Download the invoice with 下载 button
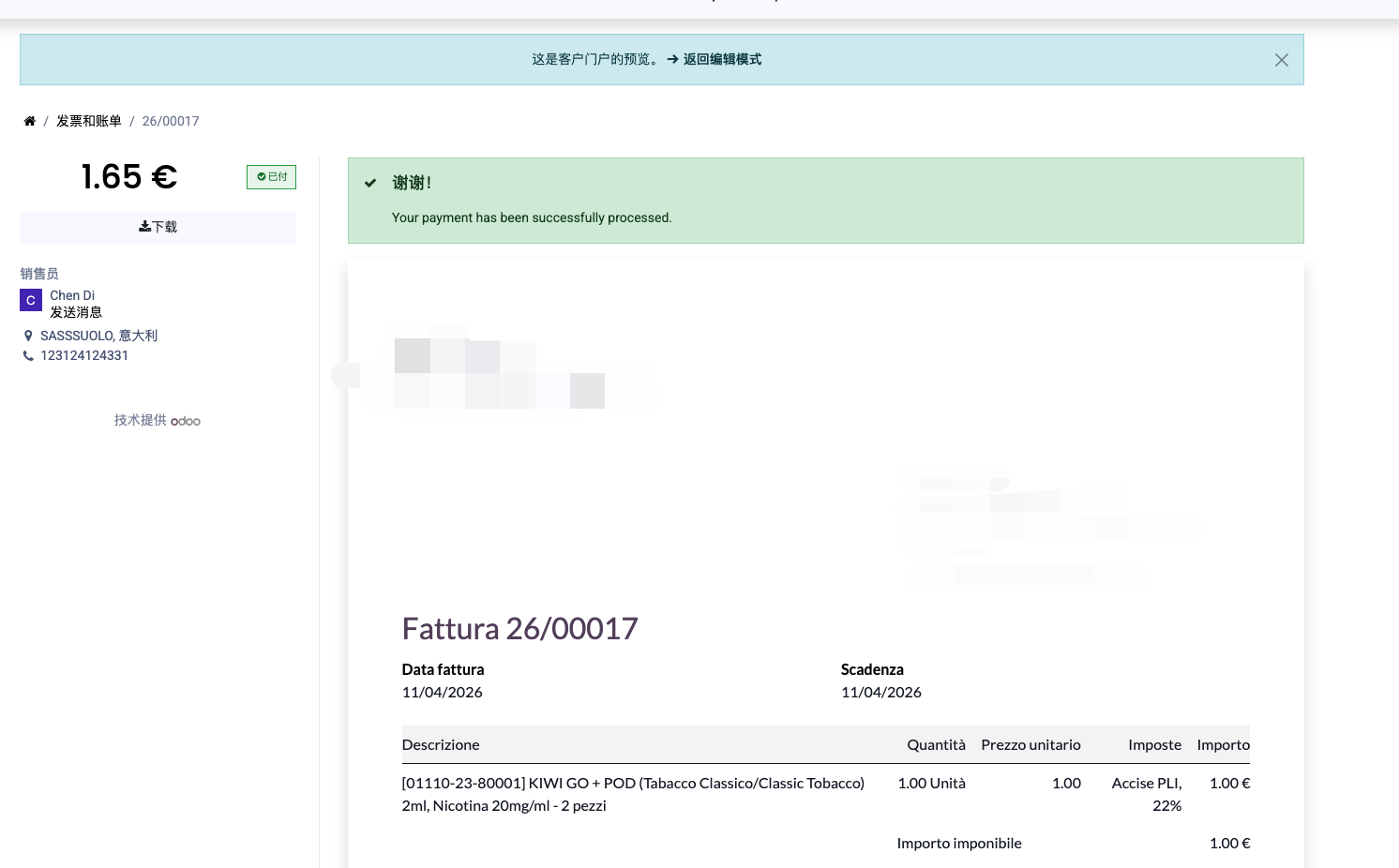1399x868 pixels. 158,227
